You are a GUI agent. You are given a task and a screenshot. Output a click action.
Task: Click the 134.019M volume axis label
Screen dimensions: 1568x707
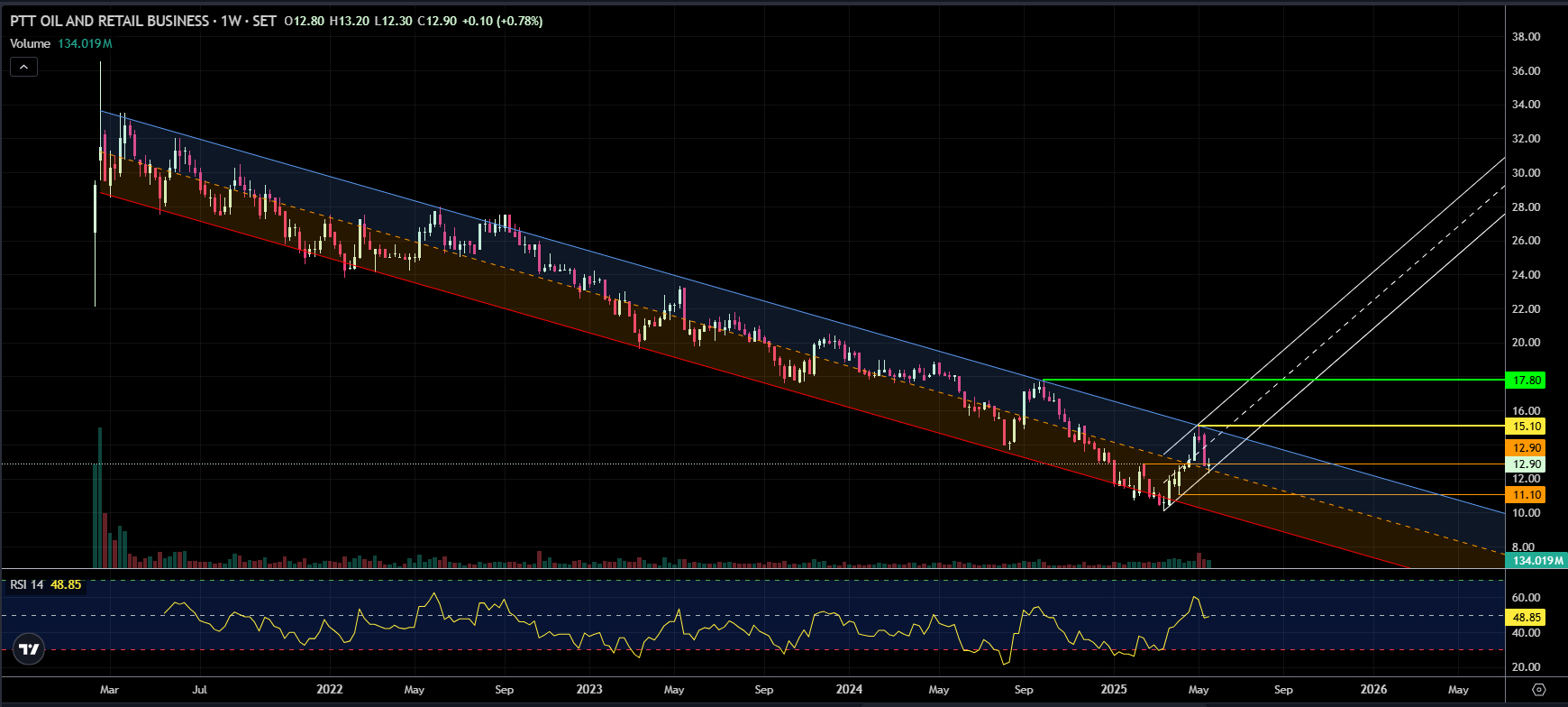pyautogui.click(x=1536, y=561)
